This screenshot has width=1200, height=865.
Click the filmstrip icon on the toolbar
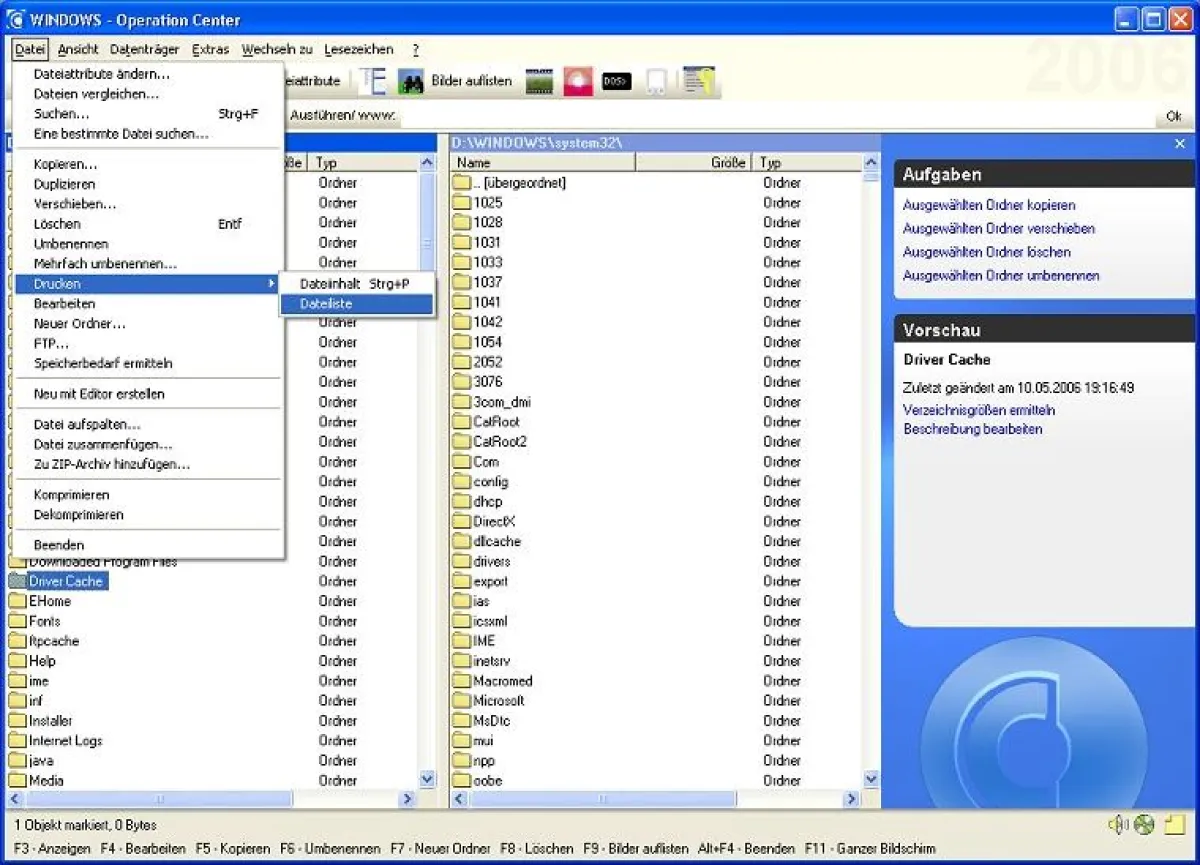(539, 81)
